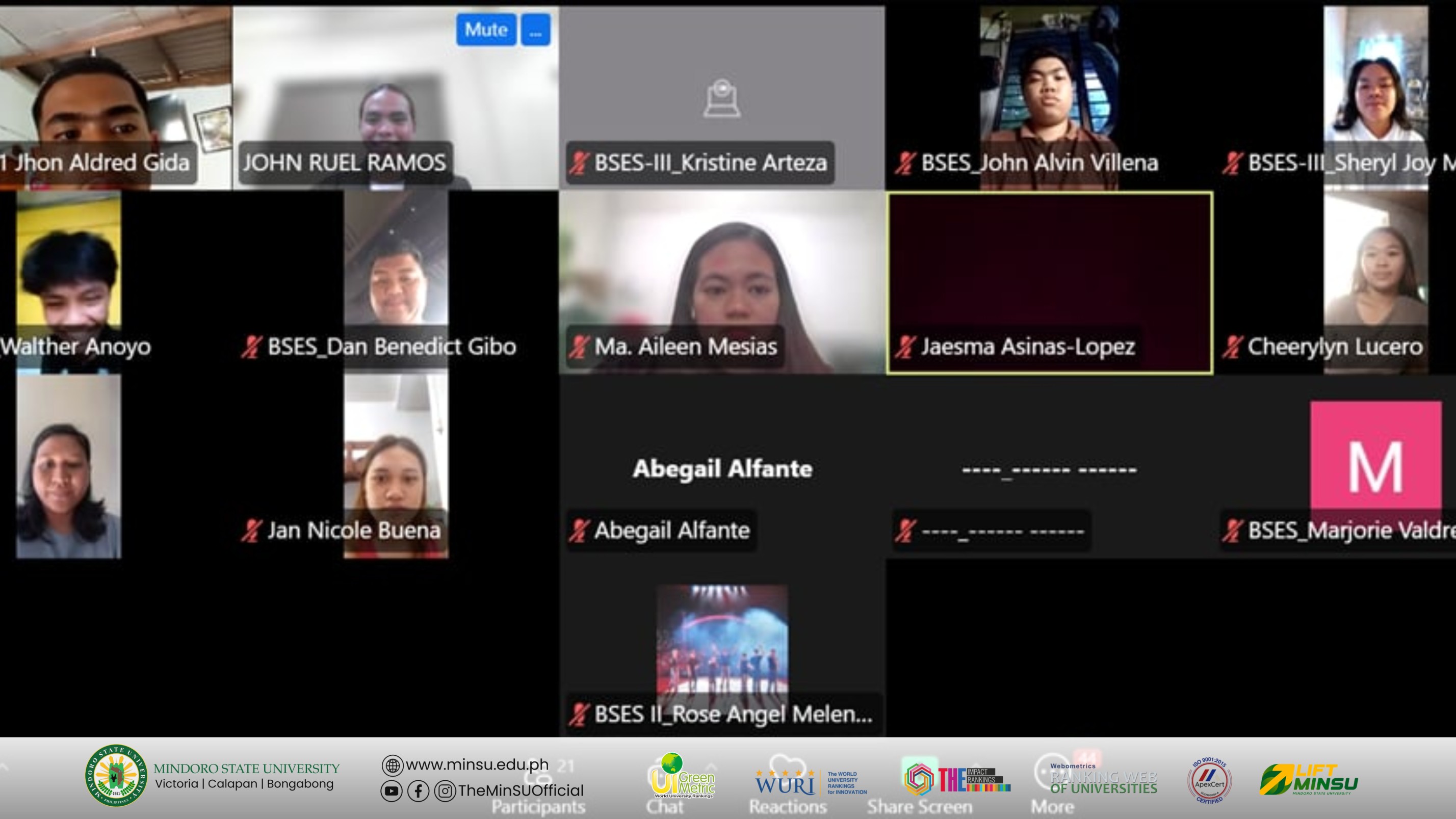1456x819 pixels.
Task: Open more options on John Ruel Ramos tile
Action: 535,30
